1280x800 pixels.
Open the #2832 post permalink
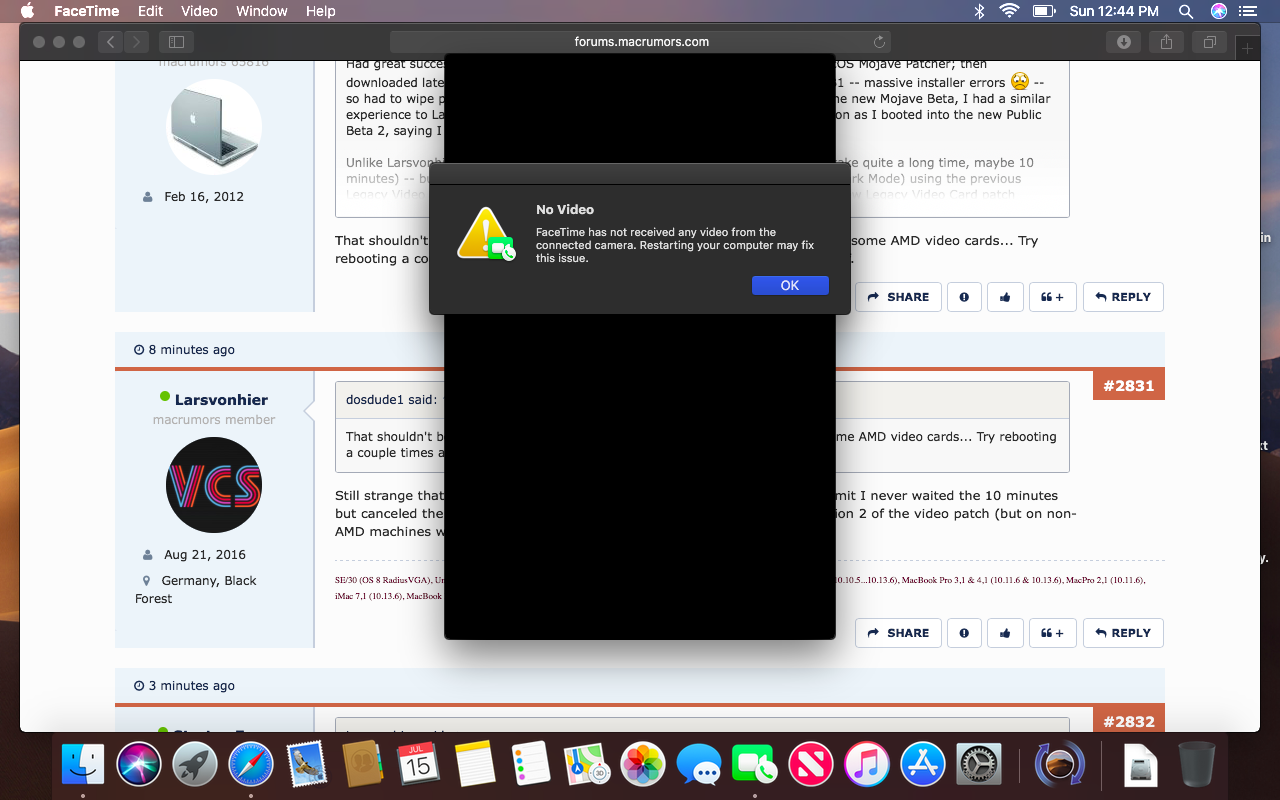coord(1129,721)
